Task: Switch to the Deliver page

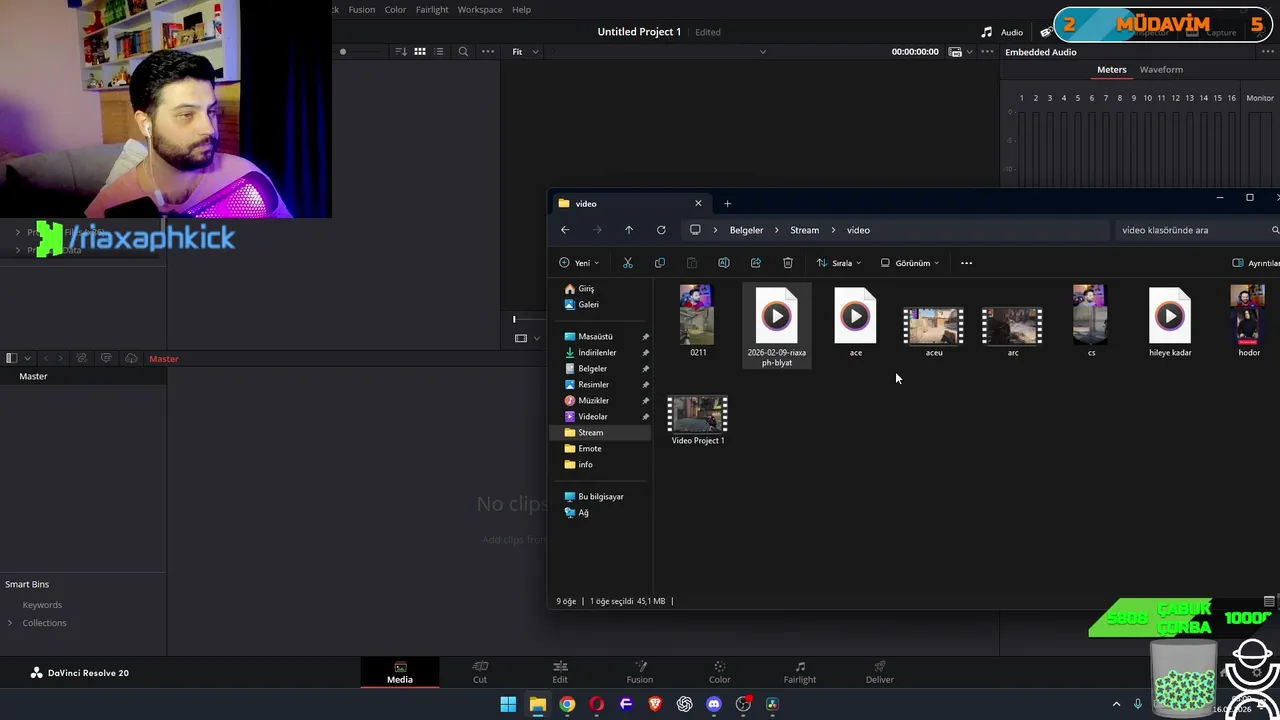Action: tap(880, 672)
